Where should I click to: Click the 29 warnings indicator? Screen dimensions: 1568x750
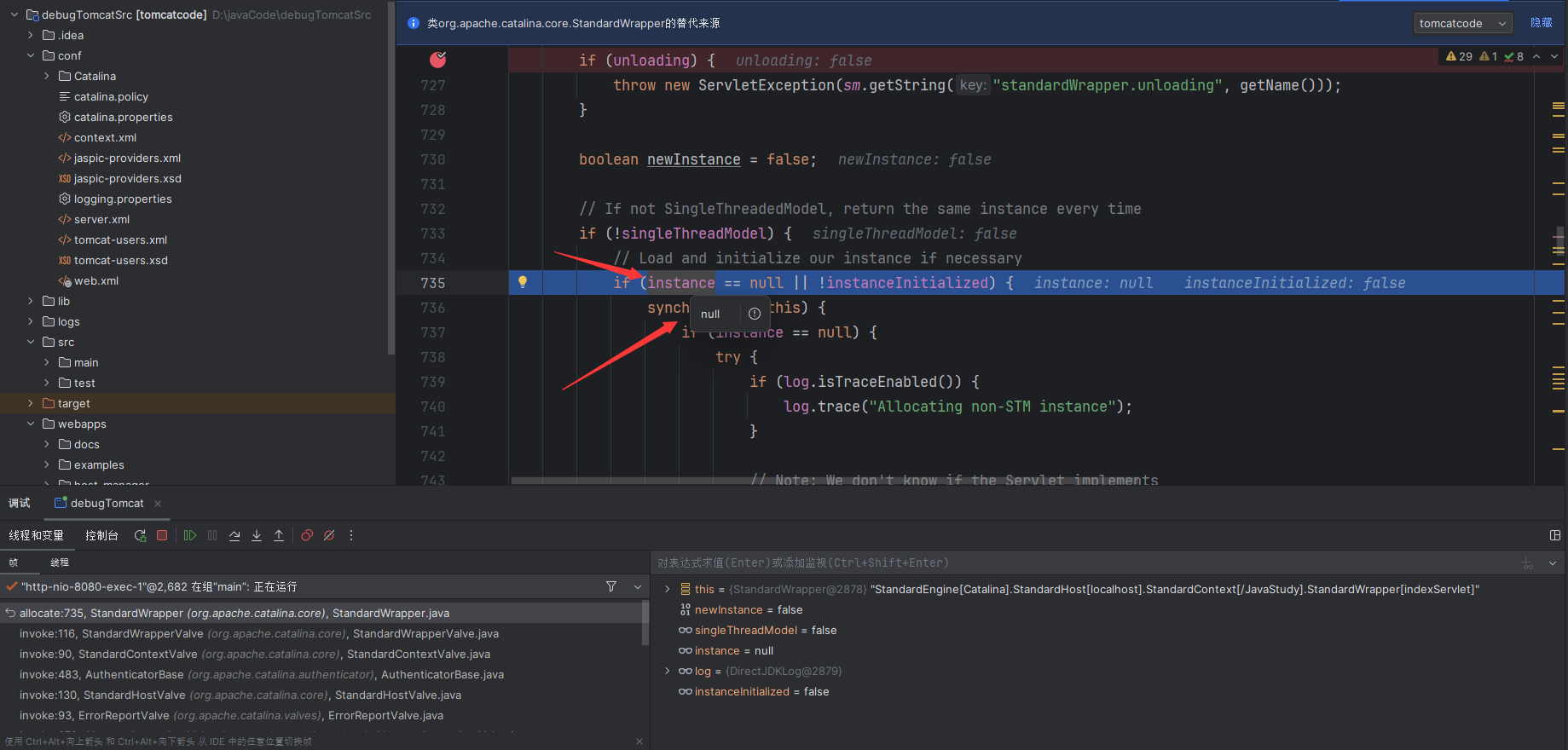pos(1459,56)
